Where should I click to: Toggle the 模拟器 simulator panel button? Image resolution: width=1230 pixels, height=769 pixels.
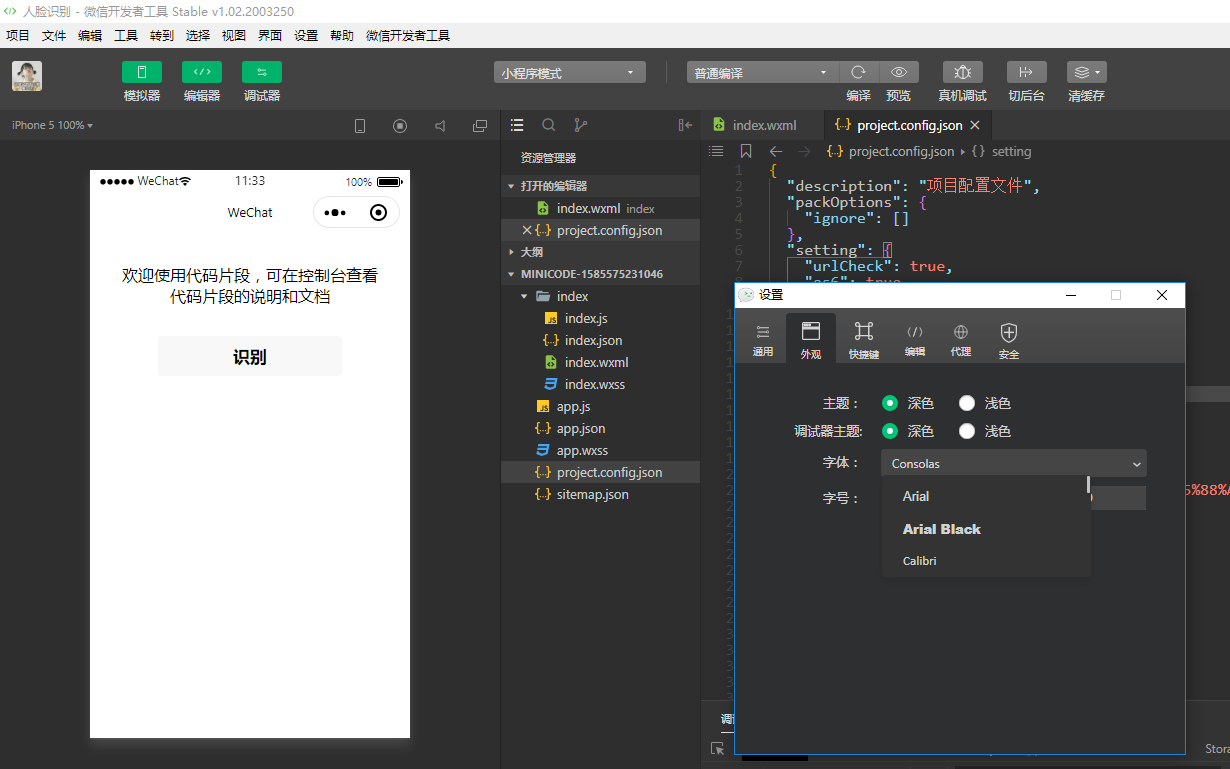[142, 72]
